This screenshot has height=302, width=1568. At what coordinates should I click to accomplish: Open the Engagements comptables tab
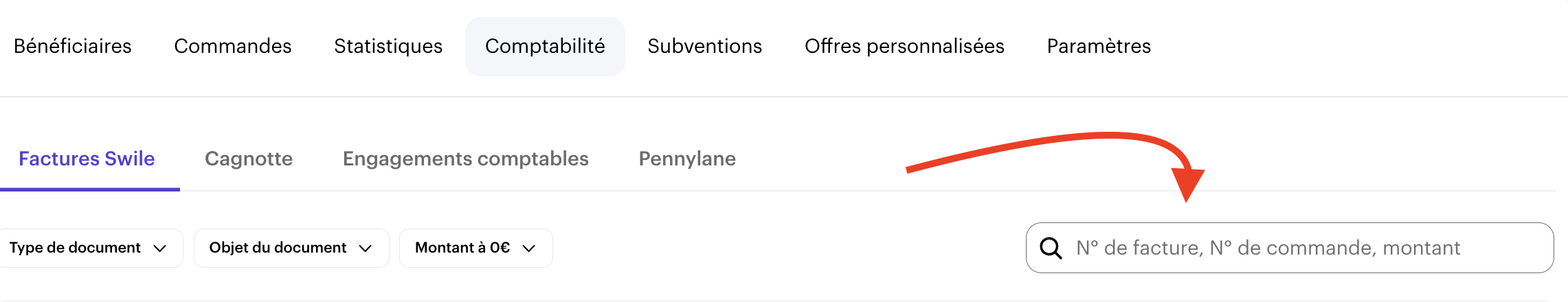tap(465, 159)
